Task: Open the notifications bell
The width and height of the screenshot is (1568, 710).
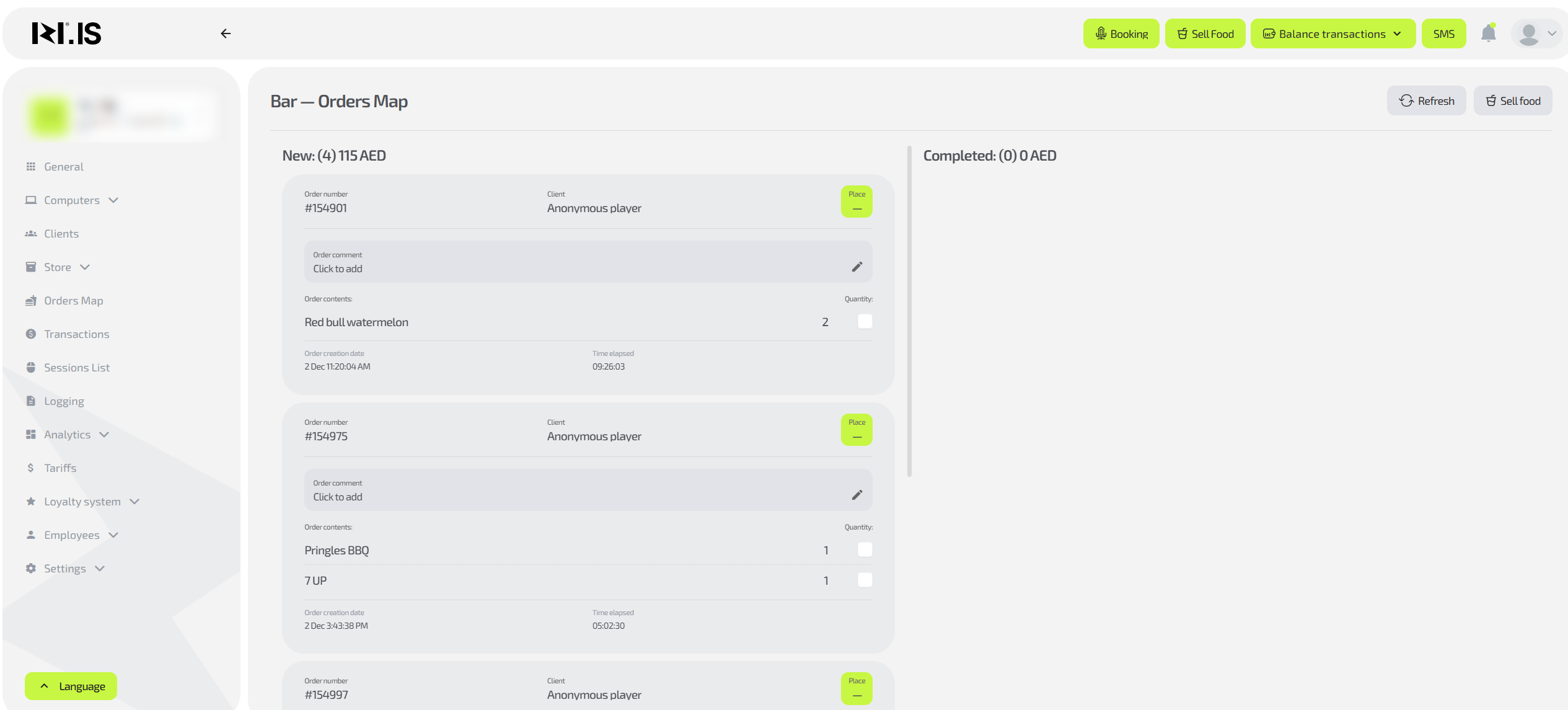Action: pos(1488,33)
